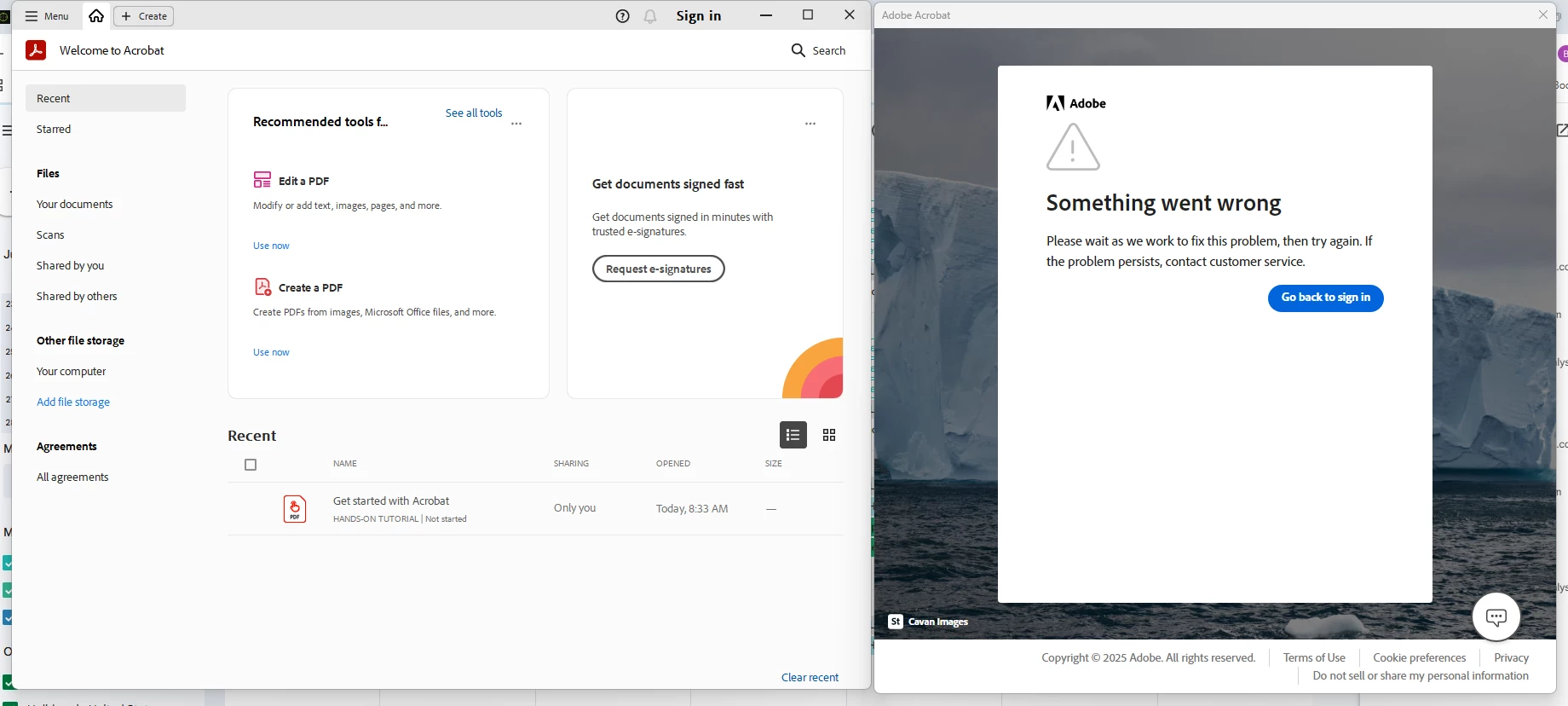1568x706 pixels.
Task: Click Sign in at the top
Action: pos(699,16)
